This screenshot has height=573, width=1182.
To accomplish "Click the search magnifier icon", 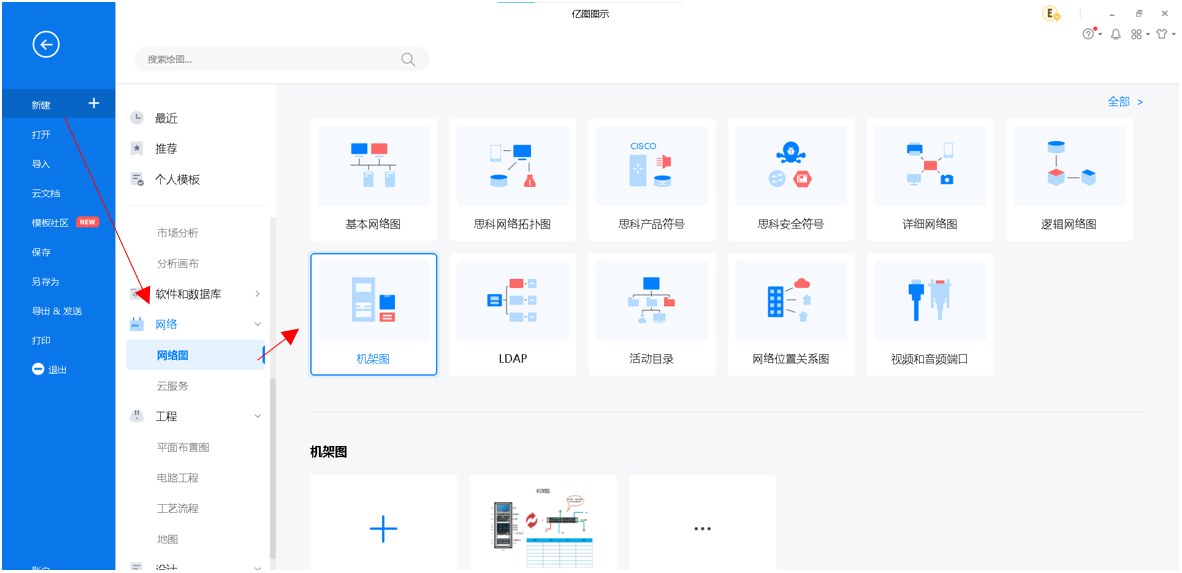I will pyautogui.click(x=408, y=59).
